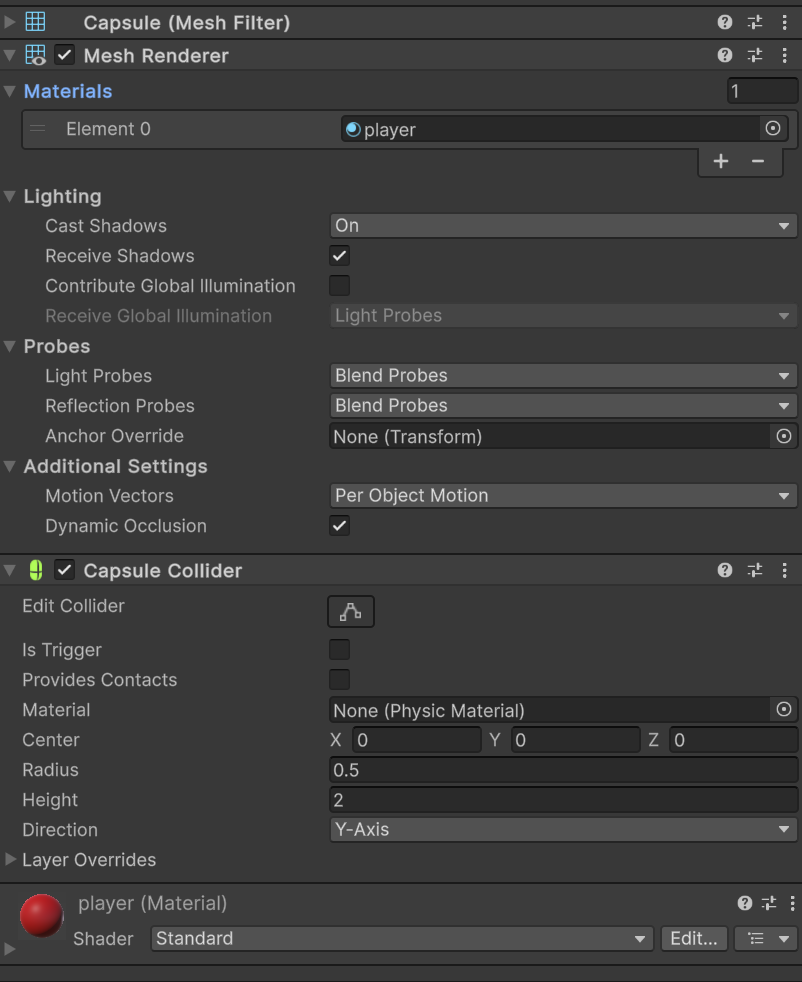Open presets for Mesh Renderer
Image resolution: width=802 pixels, height=982 pixels.
pos(754,55)
